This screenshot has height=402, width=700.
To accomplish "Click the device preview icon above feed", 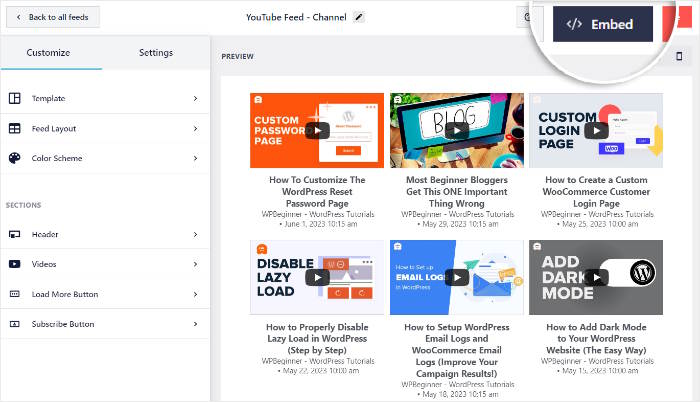I will (678, 57).
